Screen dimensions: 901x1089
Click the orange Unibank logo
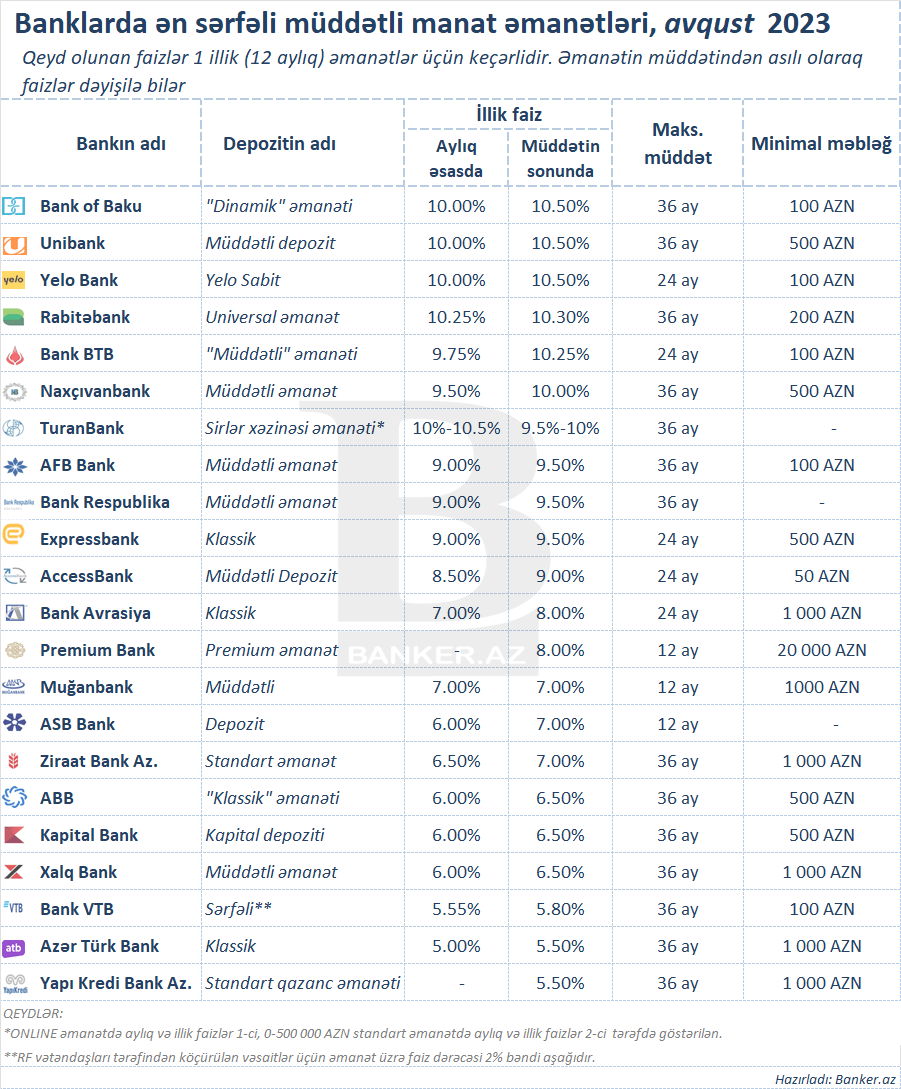(x=14, y=244)
